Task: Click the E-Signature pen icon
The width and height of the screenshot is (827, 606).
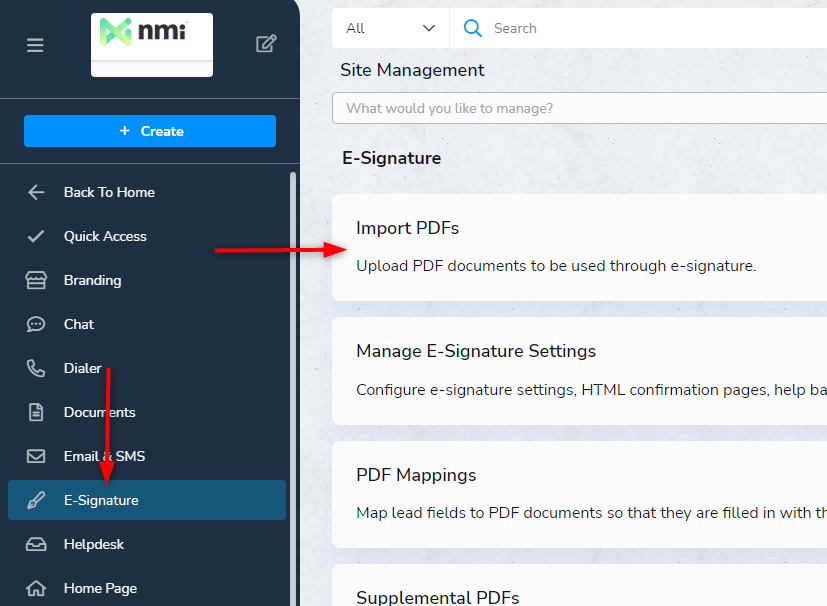Action: [36, 500]
